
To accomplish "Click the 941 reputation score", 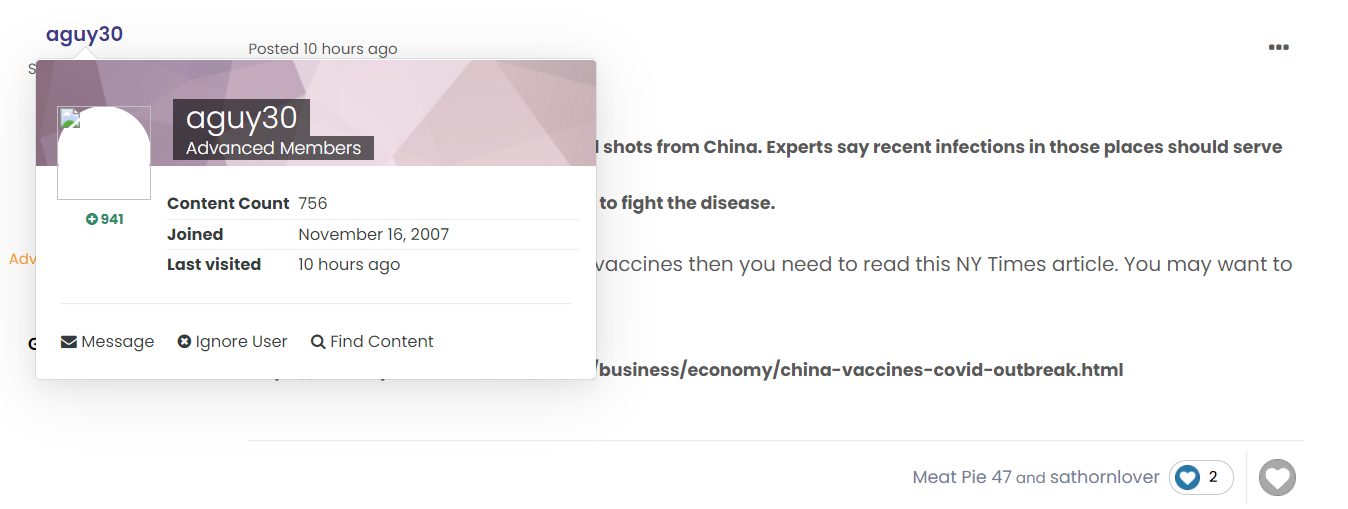I will point(112,219).
